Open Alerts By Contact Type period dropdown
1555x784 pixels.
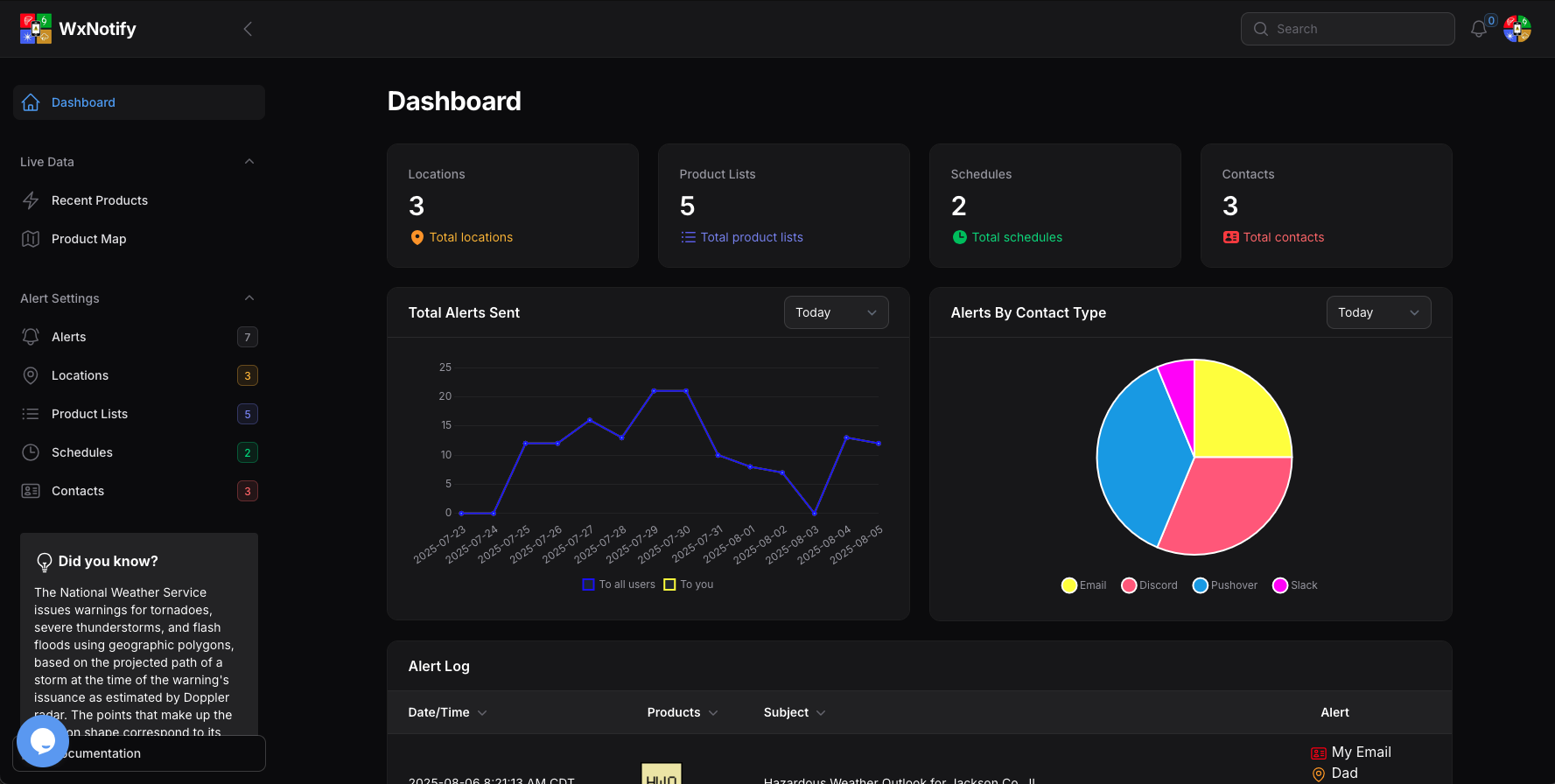1378,312
